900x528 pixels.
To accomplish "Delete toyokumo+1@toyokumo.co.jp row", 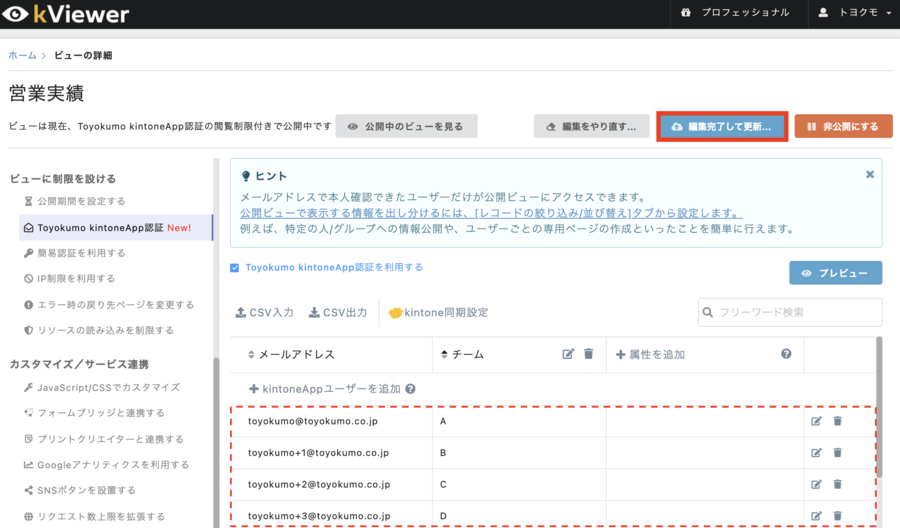I will (837, 453).
